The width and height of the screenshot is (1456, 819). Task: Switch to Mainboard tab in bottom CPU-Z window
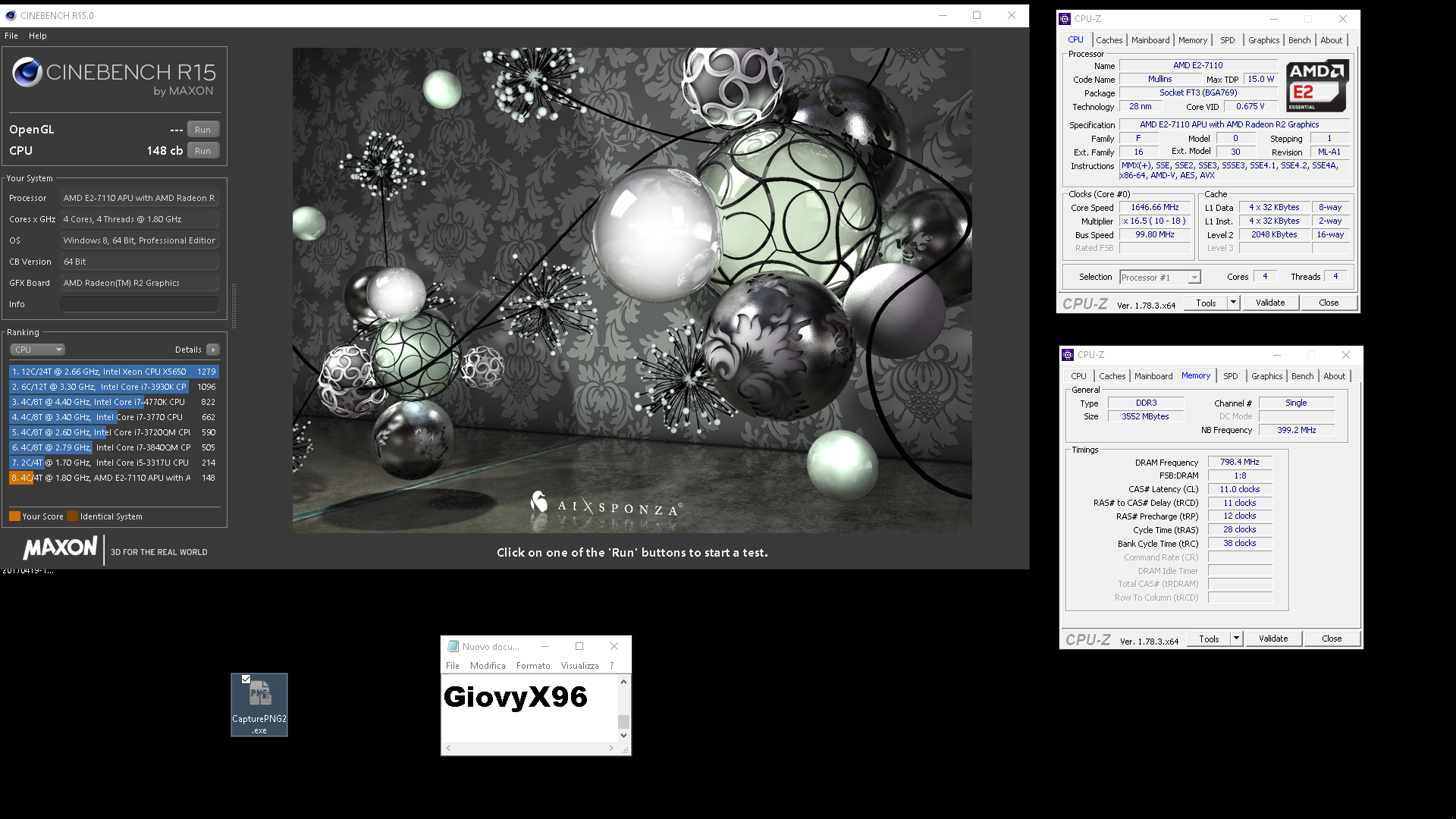[1153, 376]
